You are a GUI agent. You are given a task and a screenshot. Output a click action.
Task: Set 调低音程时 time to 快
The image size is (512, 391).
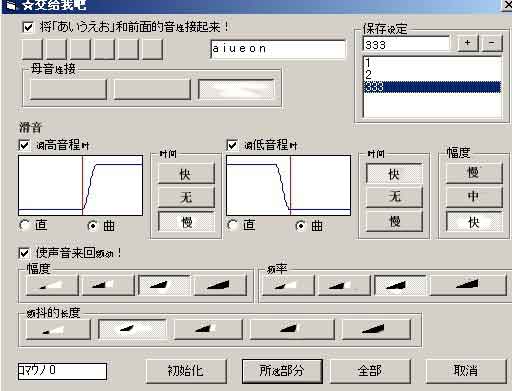[x=394, y=174]
